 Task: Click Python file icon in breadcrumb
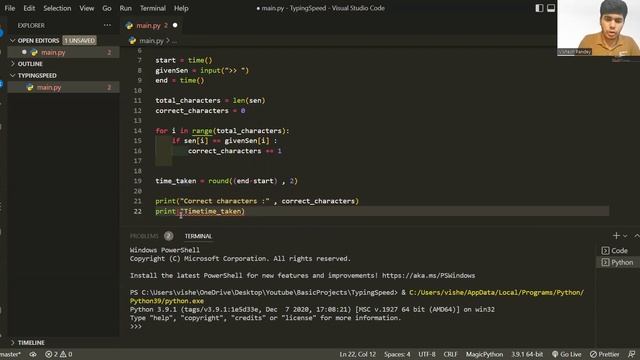click(133, 40)
